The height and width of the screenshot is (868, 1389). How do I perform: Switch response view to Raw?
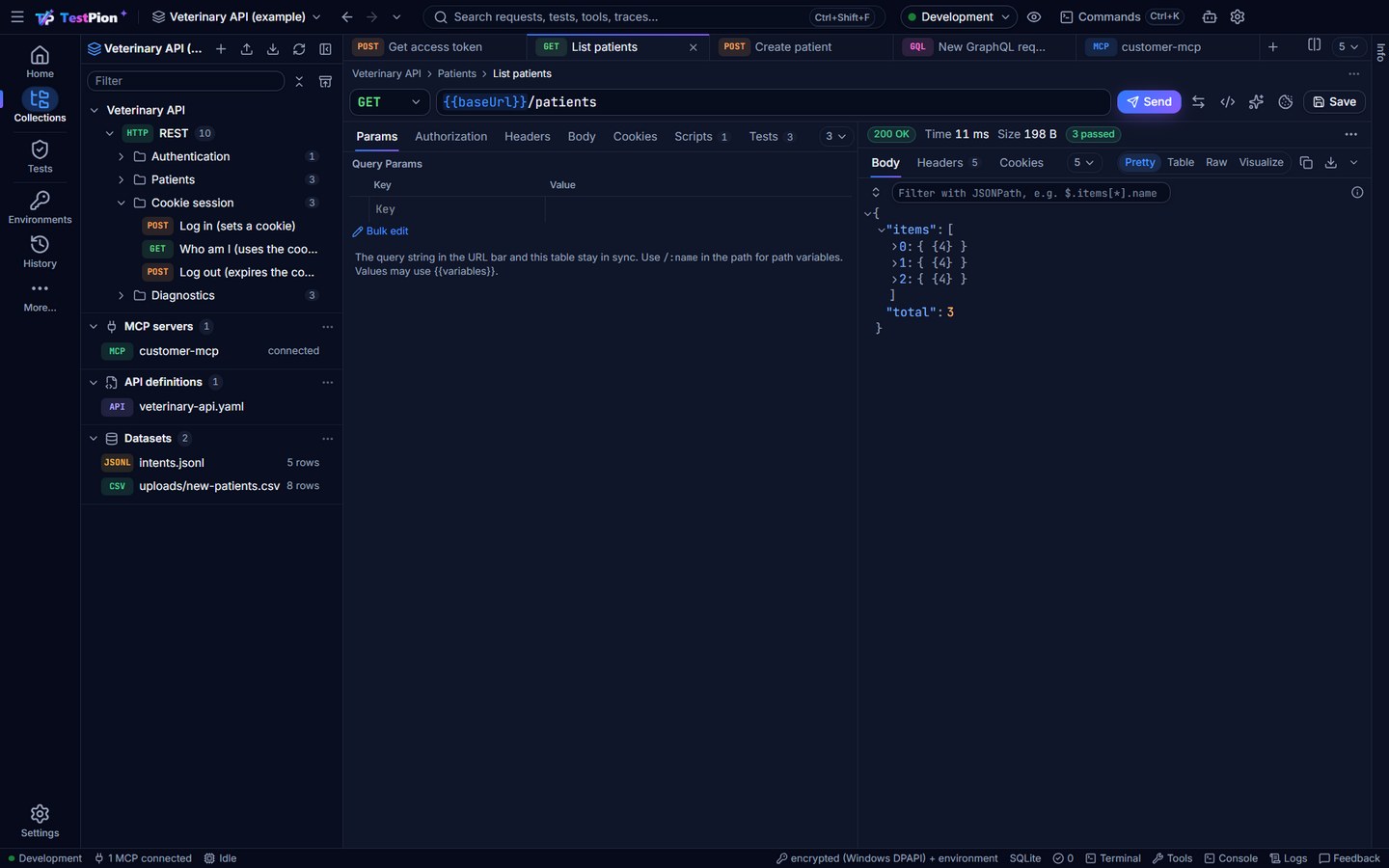pyautogui.click(x=1216, y=163)
